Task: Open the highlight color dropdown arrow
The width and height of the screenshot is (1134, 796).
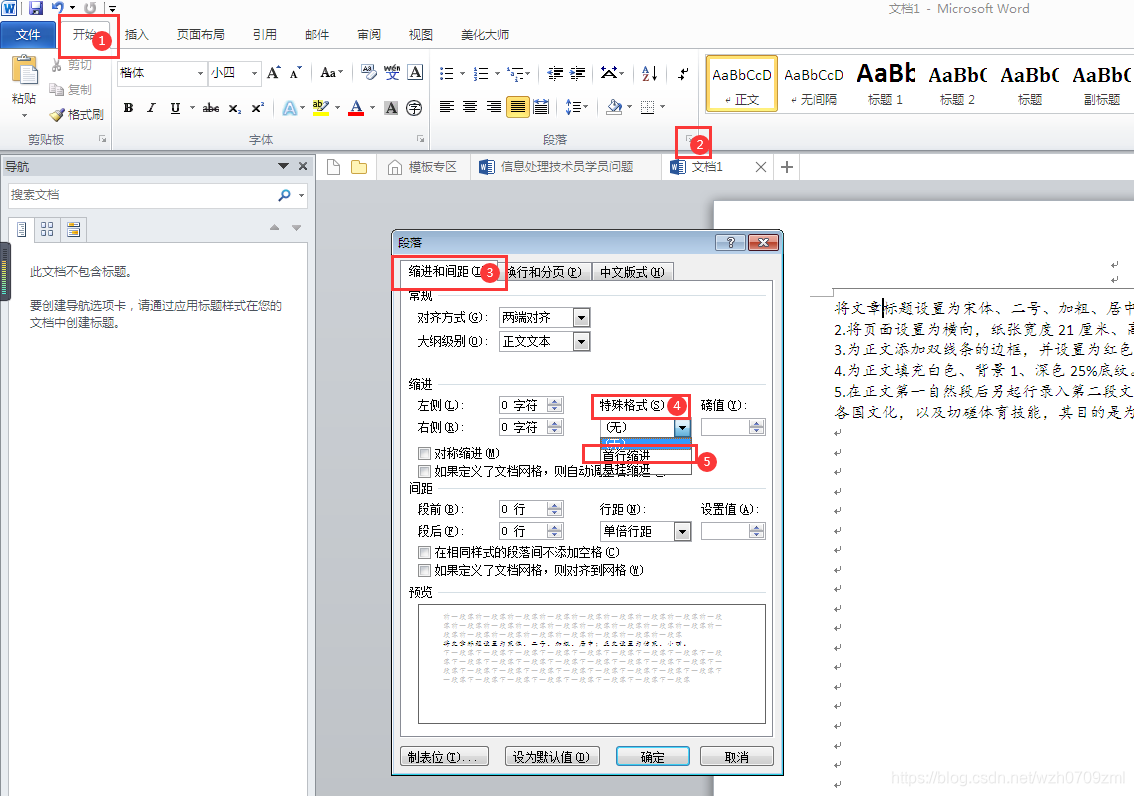Action: [338, 108]
